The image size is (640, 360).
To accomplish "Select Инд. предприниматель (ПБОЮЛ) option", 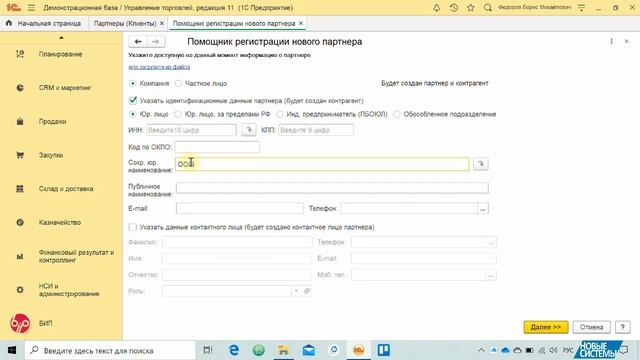I will click(280, 114).
